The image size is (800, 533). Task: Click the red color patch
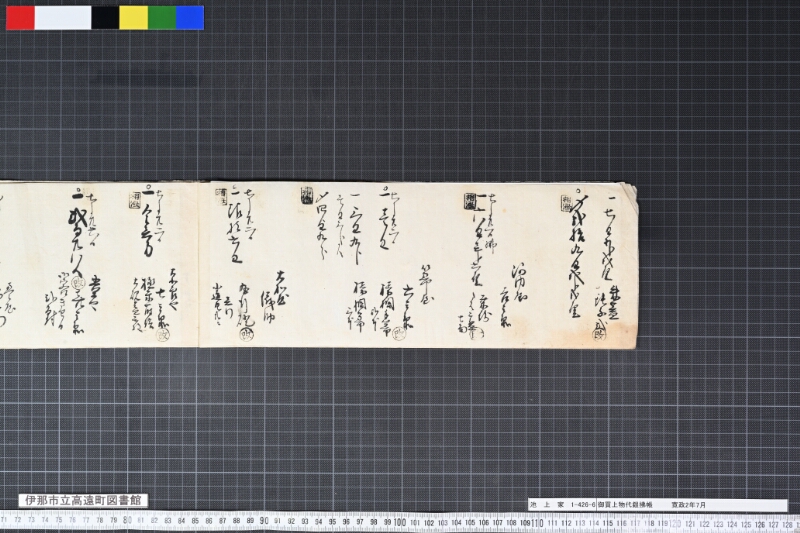[x=20, y=17]
